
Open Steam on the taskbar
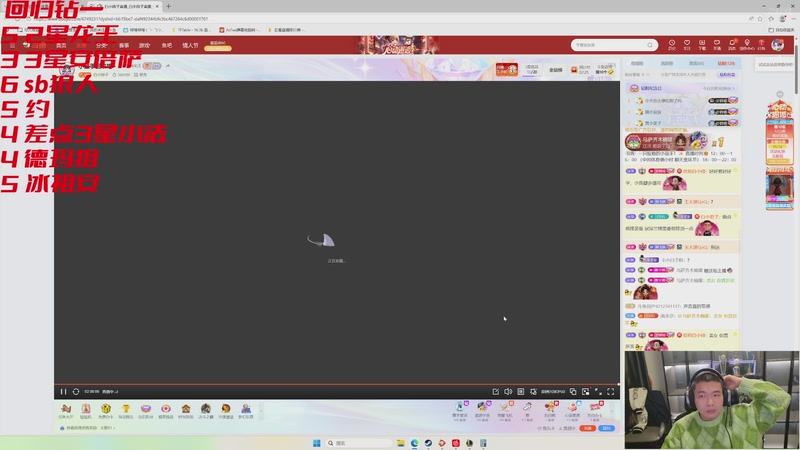(428, 443)
